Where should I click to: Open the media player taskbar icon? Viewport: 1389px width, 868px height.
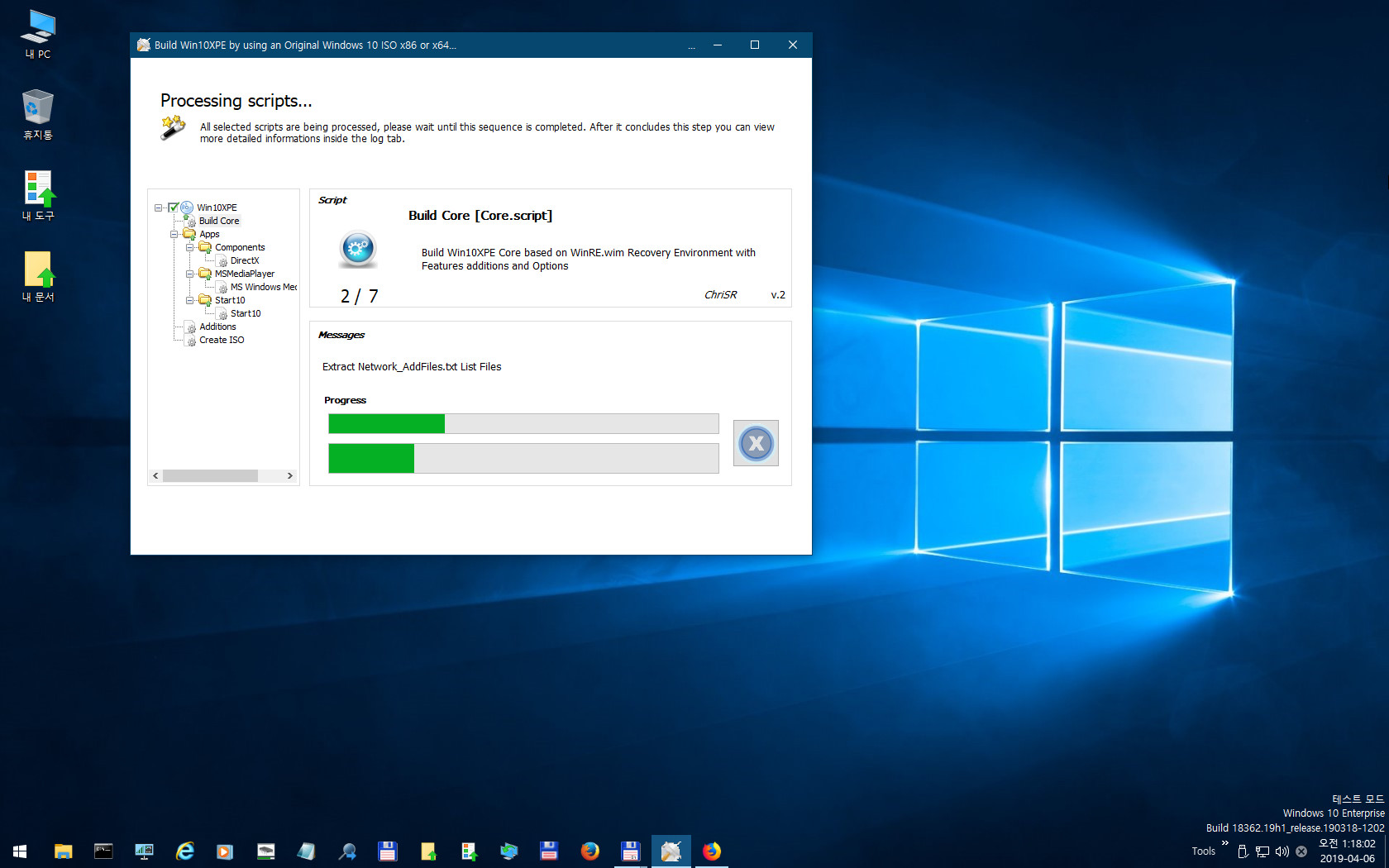point(225,851)
